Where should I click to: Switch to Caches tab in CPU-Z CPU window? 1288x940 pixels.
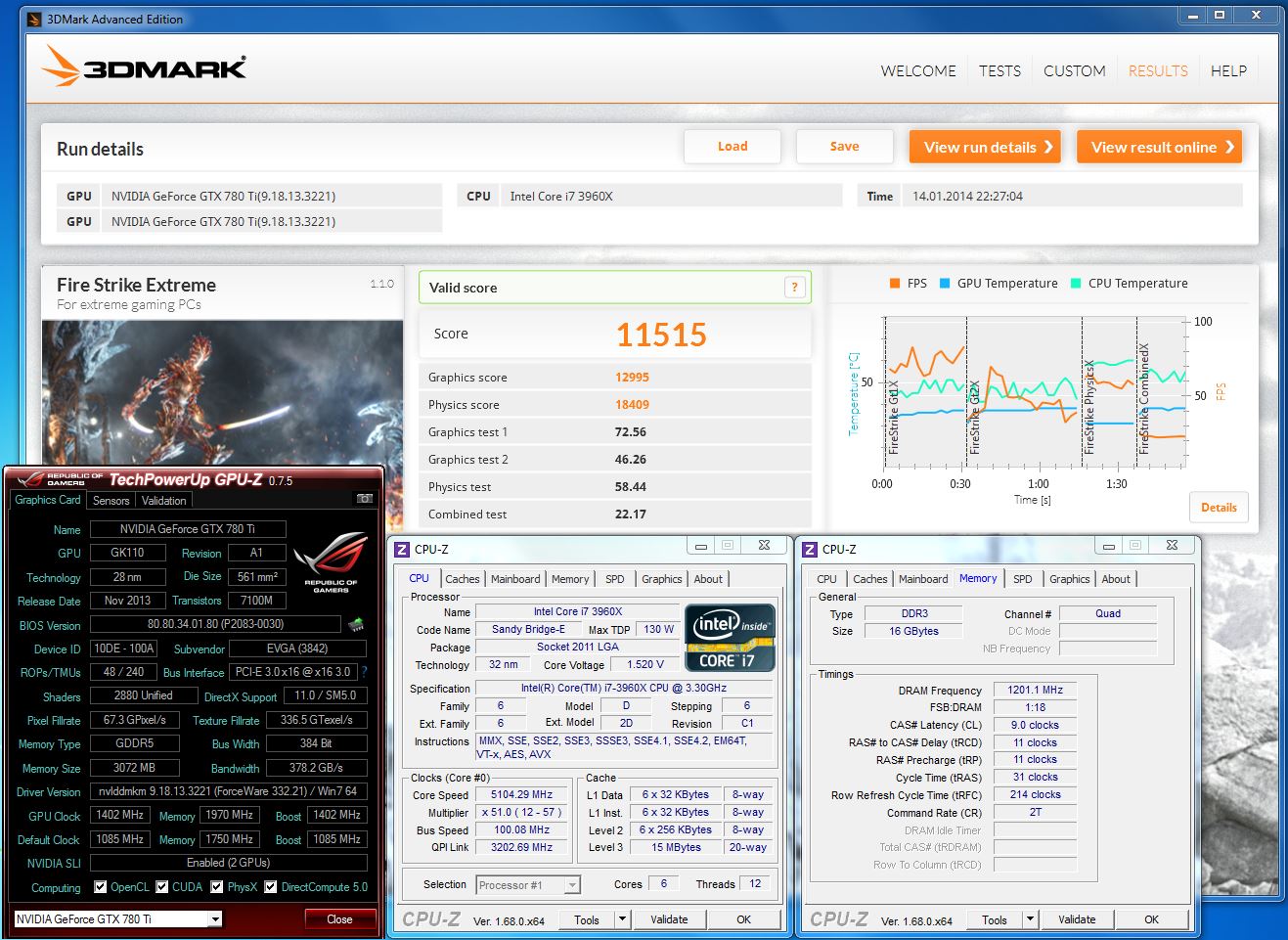pos(463,579)
